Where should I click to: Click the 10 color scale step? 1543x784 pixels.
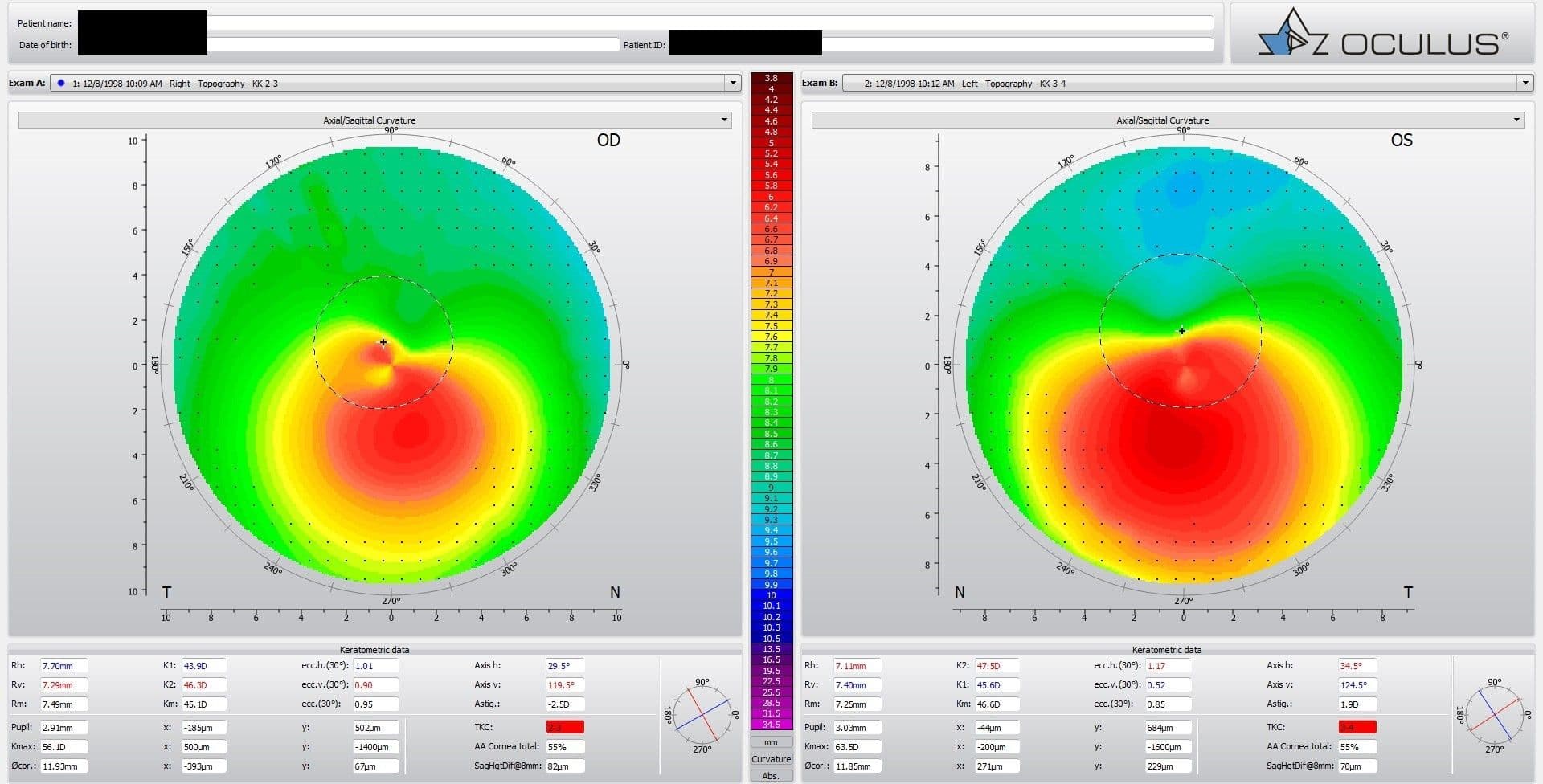coord(771,595)
